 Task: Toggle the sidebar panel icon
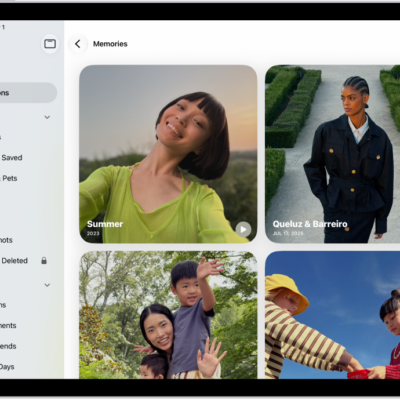[x=50, y=44]
